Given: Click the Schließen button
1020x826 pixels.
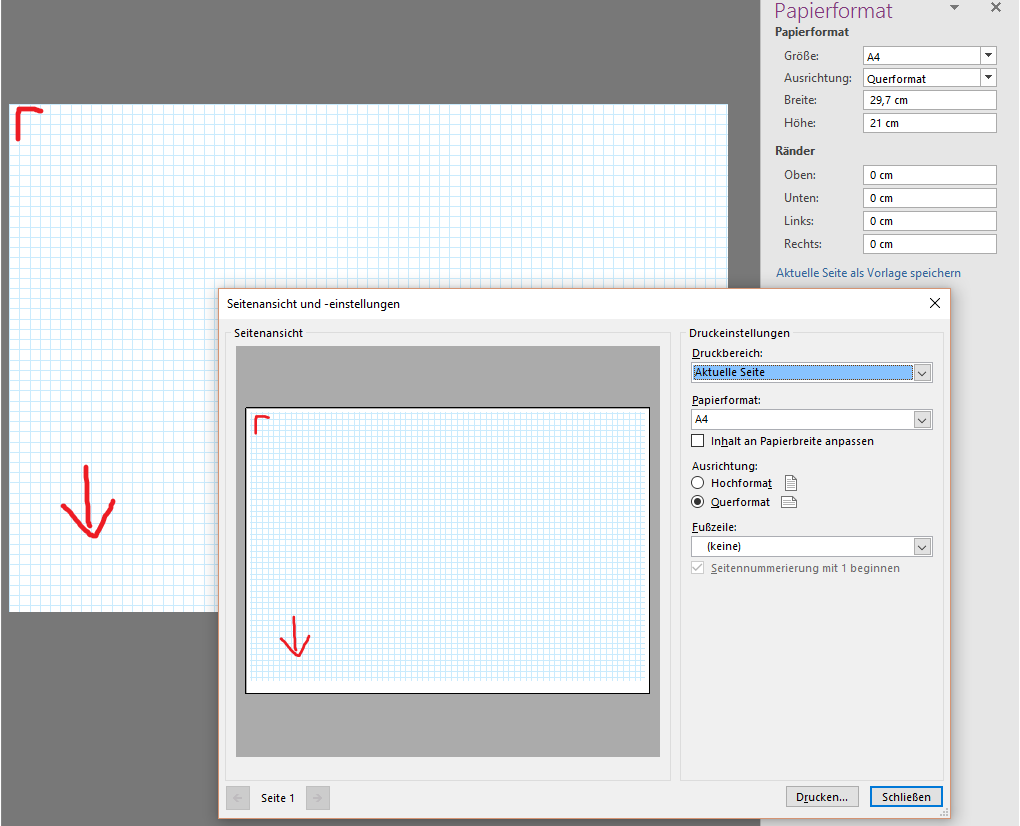Looking at the screenshot, I should [x=906, y=797].
